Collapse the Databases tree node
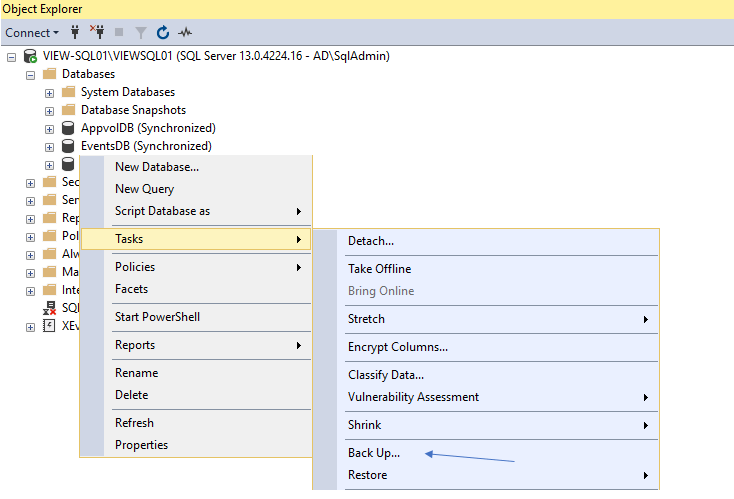 pos(31,75)
